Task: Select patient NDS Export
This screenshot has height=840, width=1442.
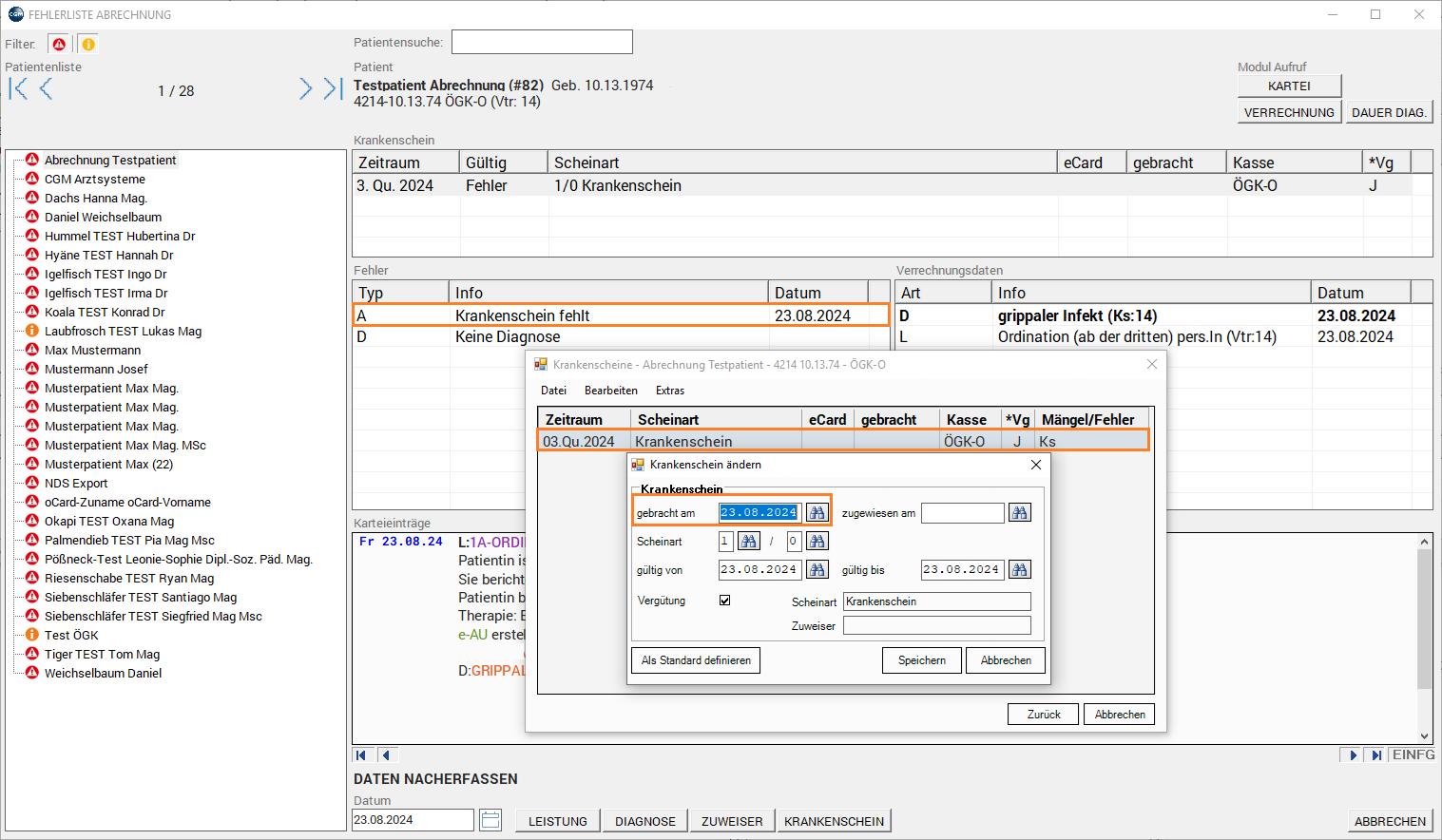Action: pos(76,483)
